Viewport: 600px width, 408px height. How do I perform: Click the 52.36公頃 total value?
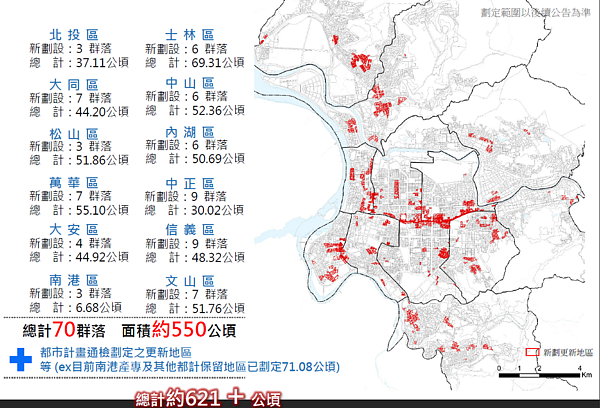[x=218, y=111]
